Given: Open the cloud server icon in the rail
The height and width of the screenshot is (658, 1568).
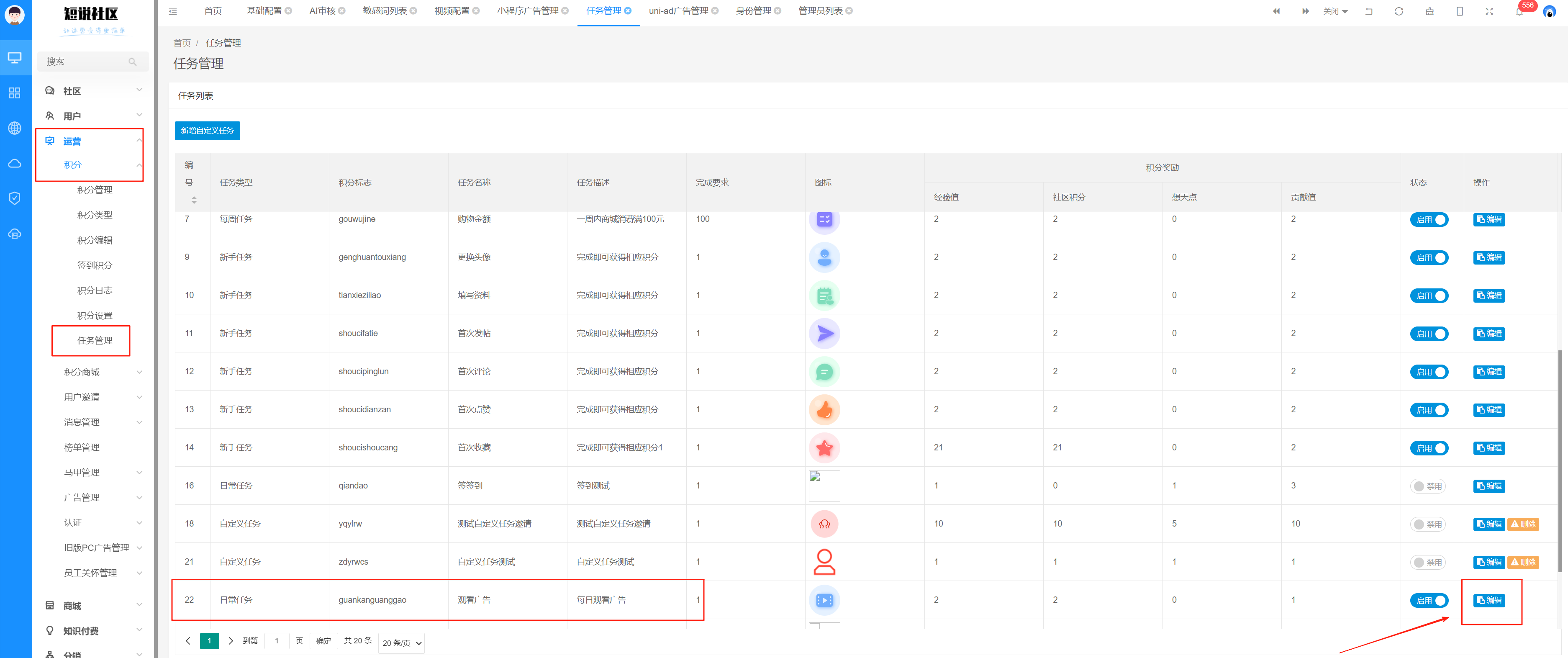Looking at the screenshot, I should (15, 234).
